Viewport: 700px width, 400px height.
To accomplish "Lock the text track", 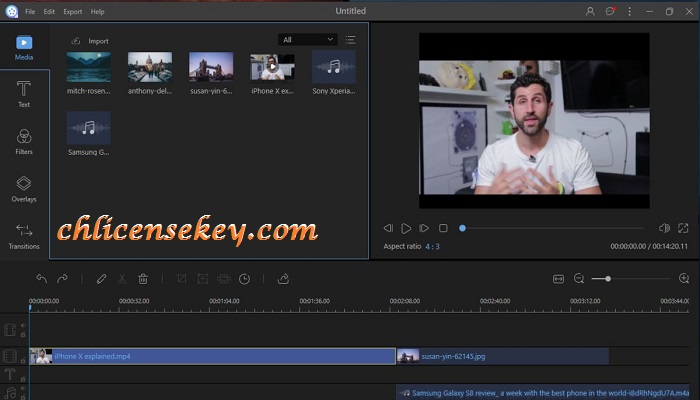I will point(23,379).
